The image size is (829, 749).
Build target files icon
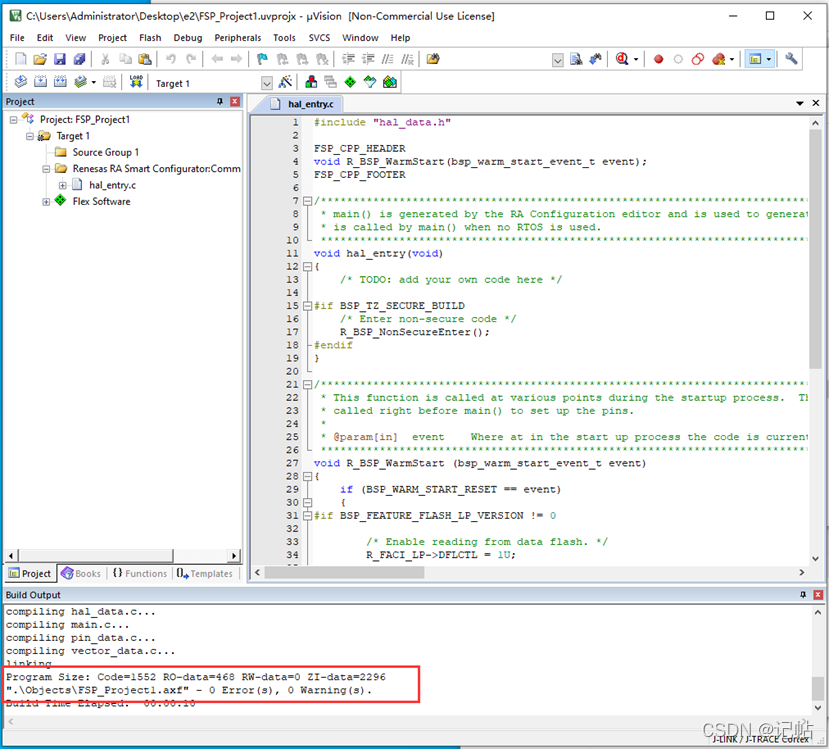[41, 81]
